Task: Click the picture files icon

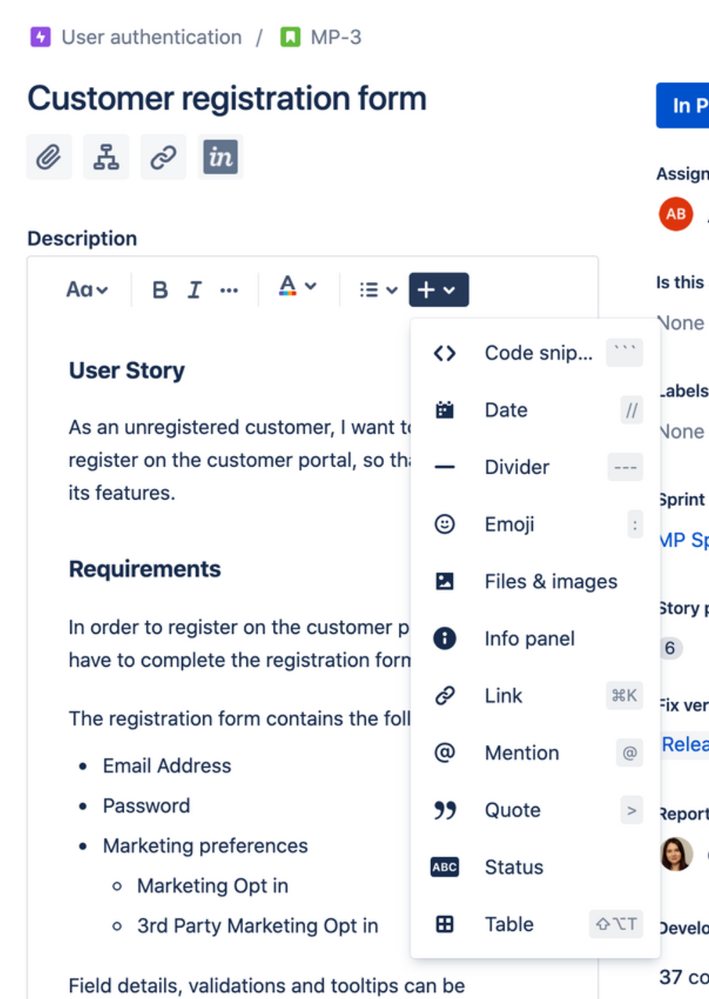Action: click(445, 581)
